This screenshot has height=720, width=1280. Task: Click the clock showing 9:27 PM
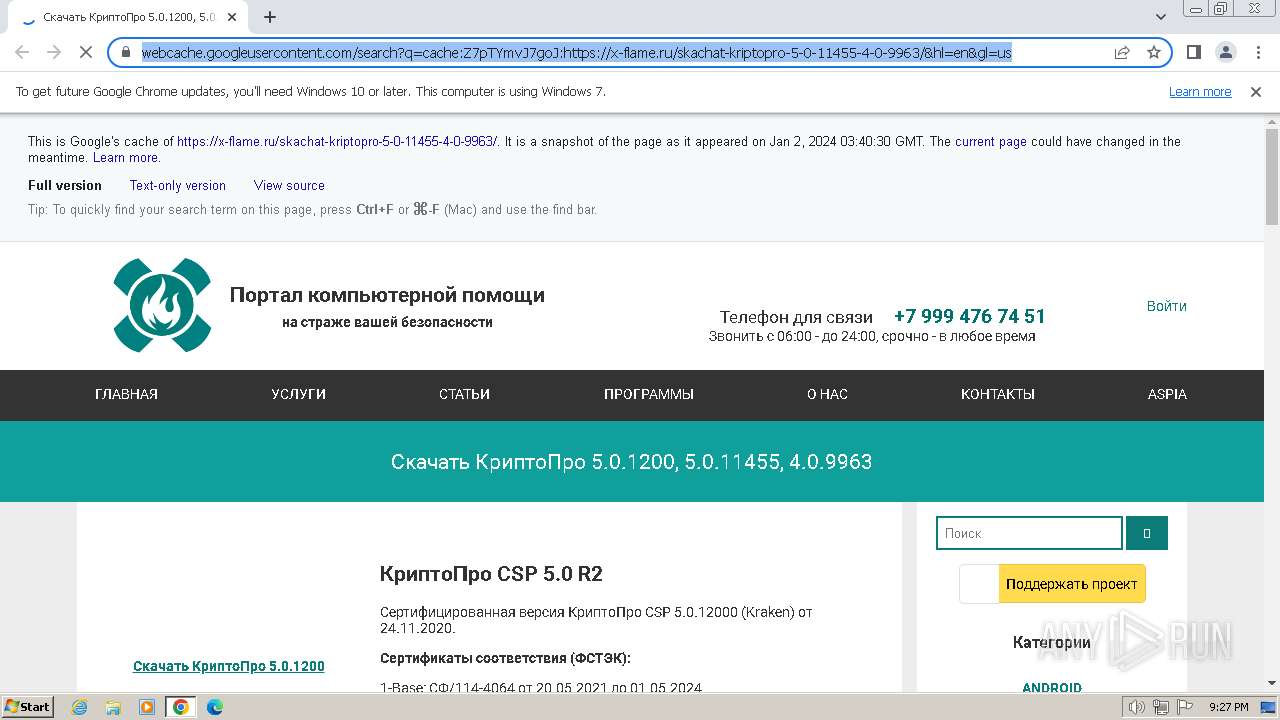pyautogui.click(x=1228, y=707)
